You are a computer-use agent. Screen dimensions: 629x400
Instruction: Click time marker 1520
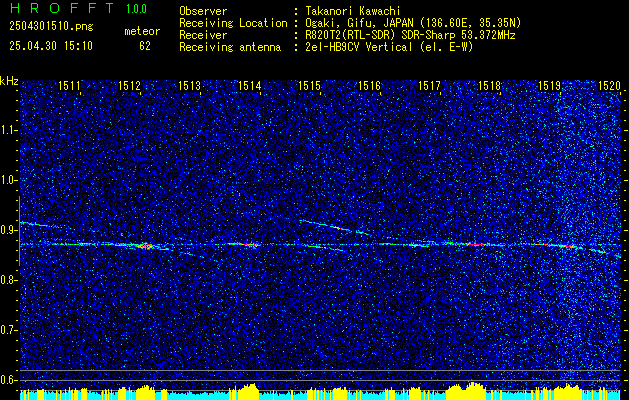609,86
